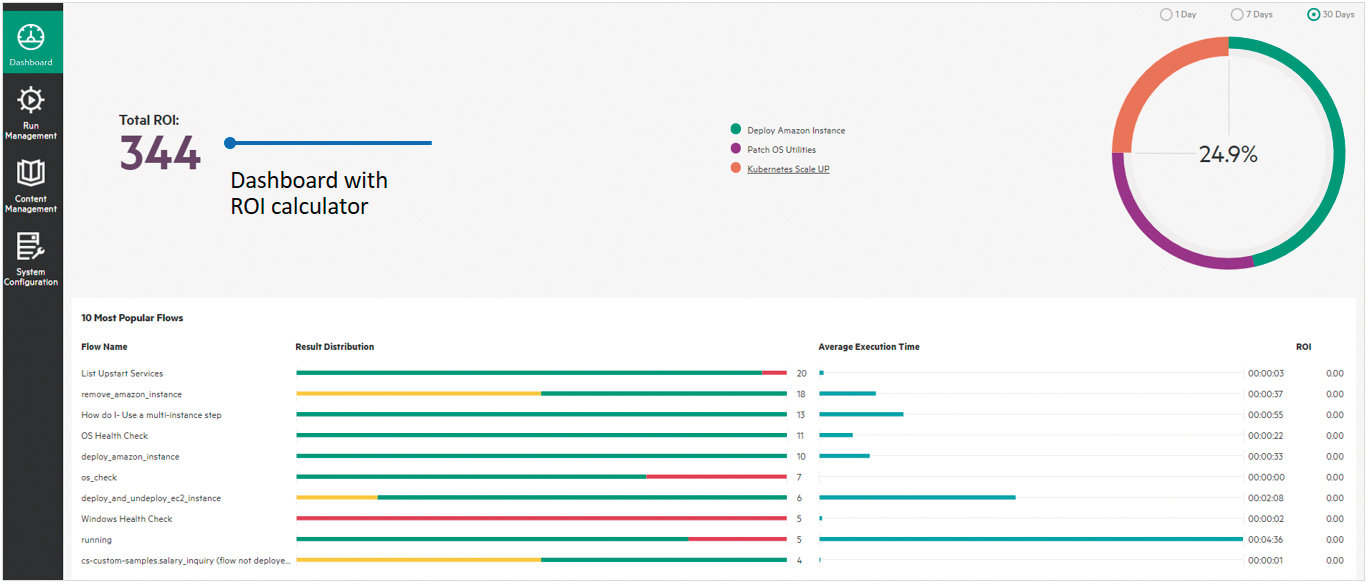
Task: Select the 30 Days time range
Action: coord(1313,15)
